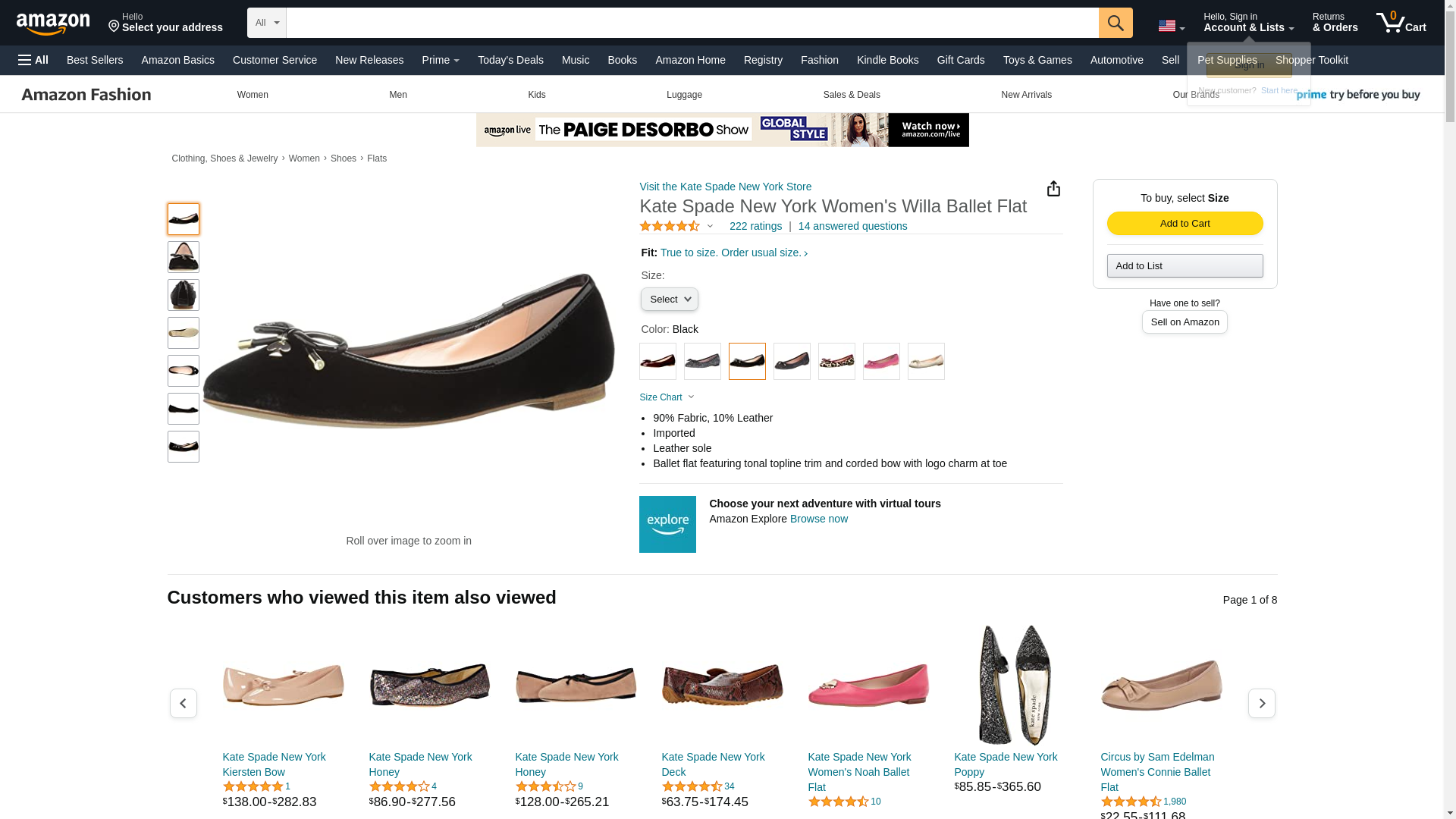The image size is (1456, 819).
Task: Open the shopping cart icon
Action: pos(1401,23)
